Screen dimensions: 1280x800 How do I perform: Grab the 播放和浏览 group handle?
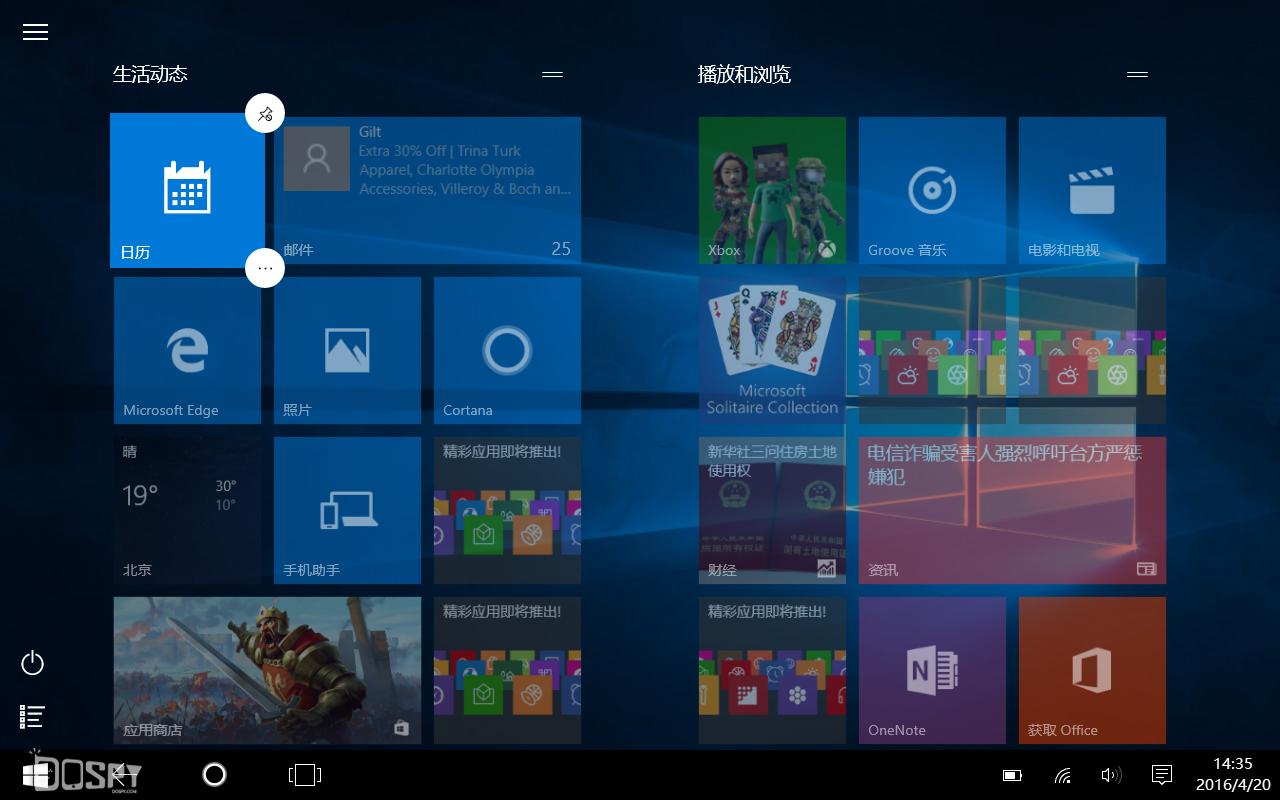[1137, 74]
